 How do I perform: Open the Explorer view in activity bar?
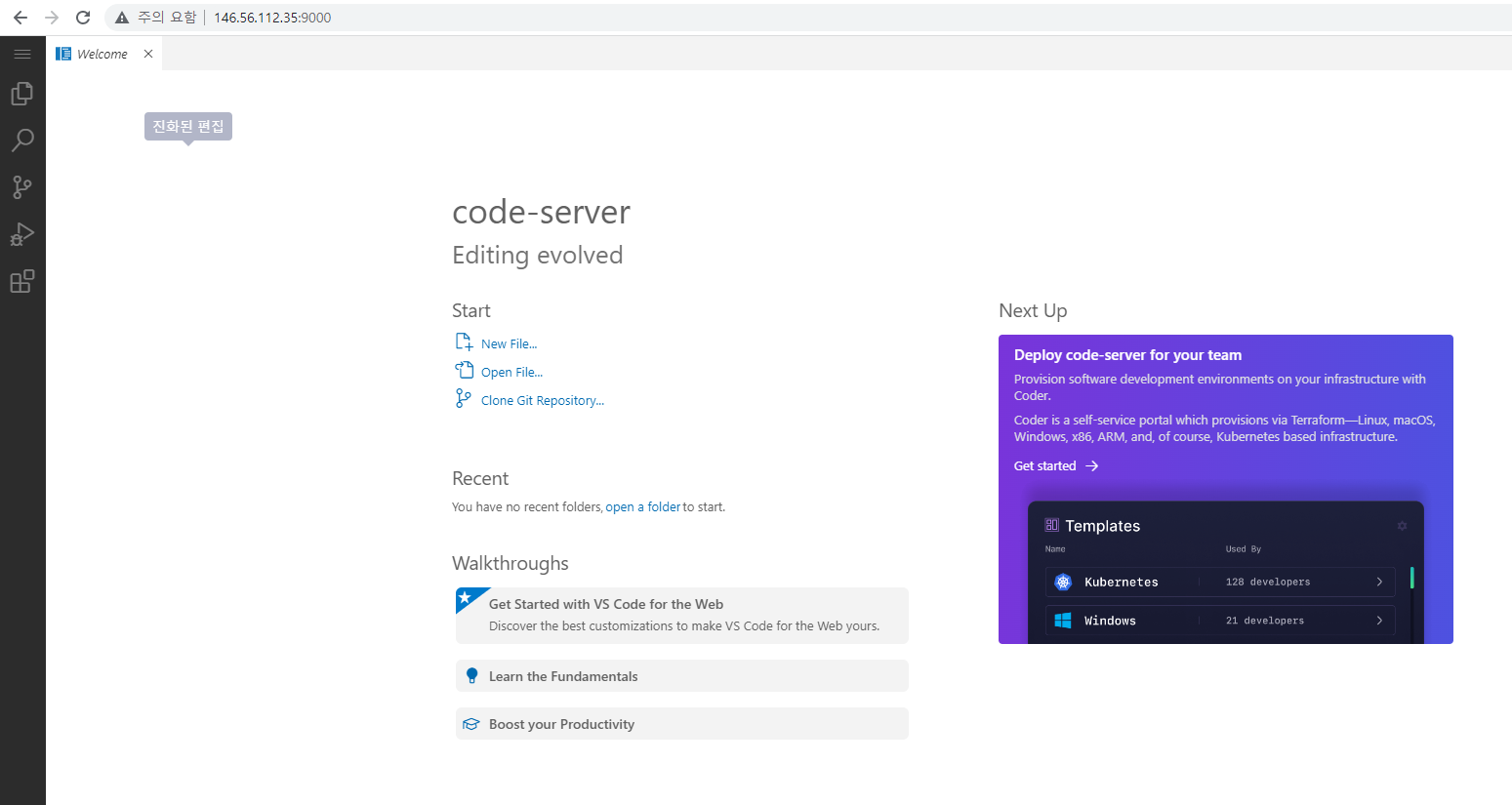click(x=22, y=94)
